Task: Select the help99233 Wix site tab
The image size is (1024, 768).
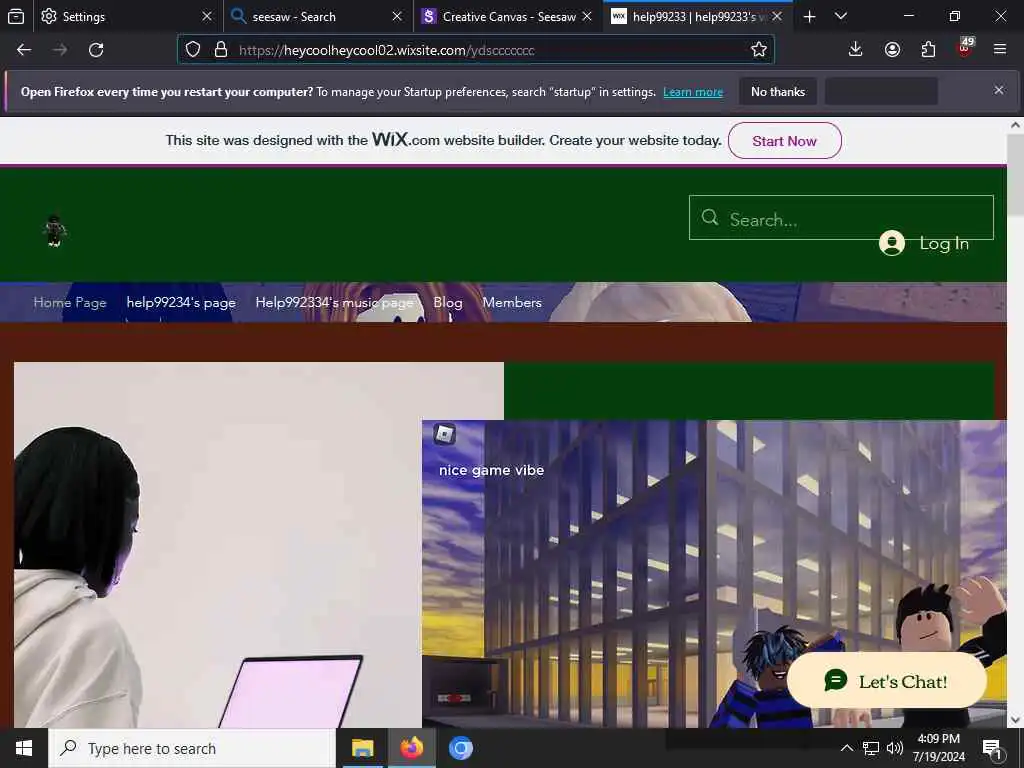Action: [x=697, y=16]
